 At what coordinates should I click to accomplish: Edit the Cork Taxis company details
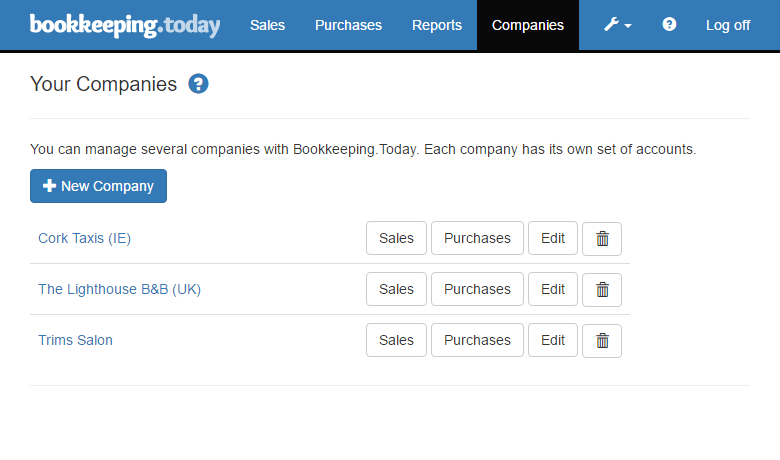(553, 238)
